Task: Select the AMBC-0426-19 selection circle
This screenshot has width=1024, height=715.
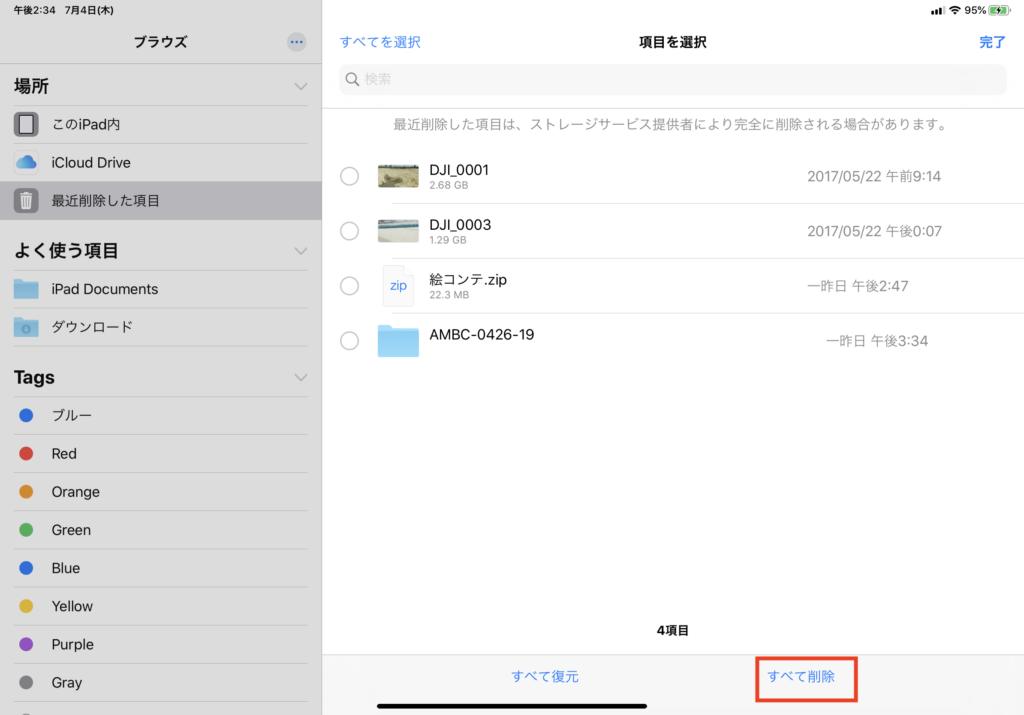Action: [x=349, y=340]
